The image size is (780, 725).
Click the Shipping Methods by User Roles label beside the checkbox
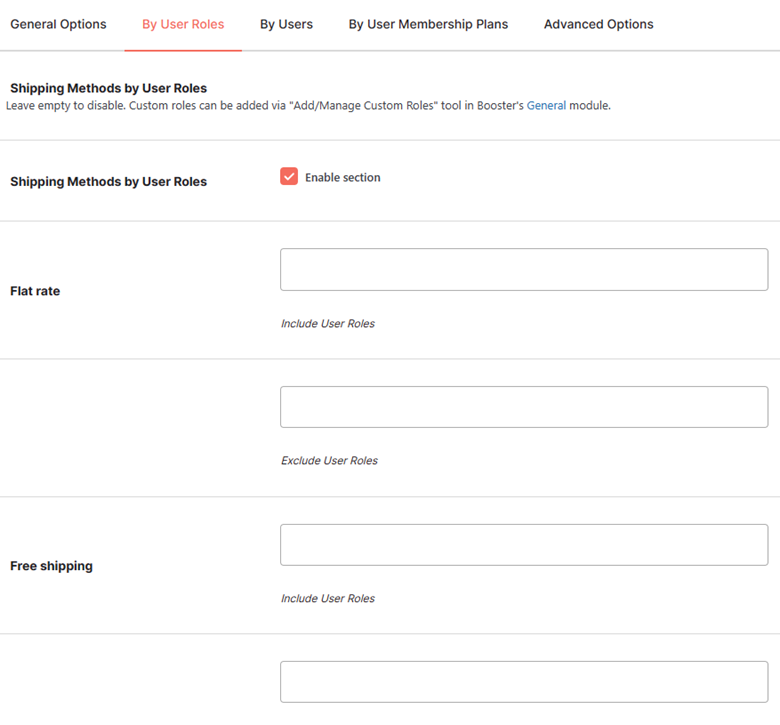point(108,182)
